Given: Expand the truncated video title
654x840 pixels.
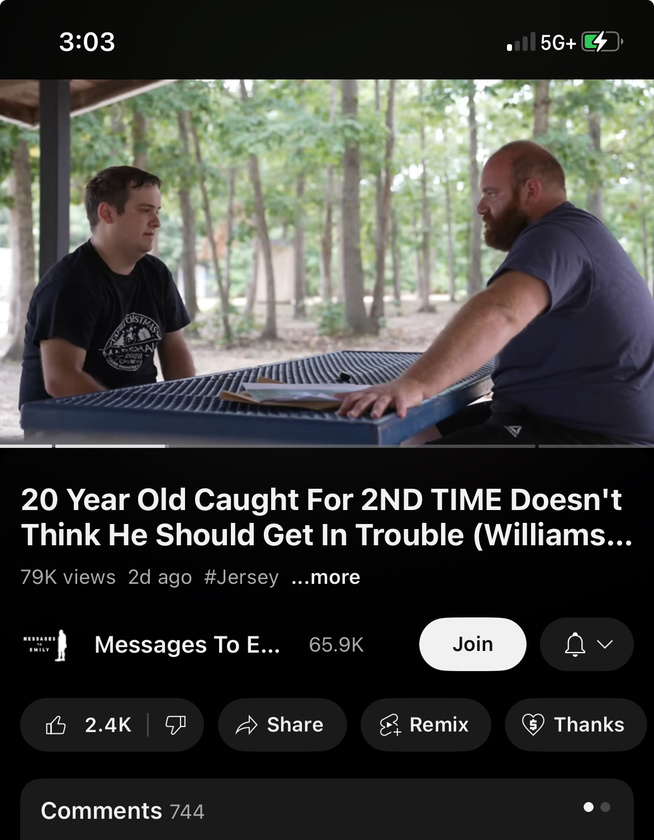Looking at the screenshot, I should 326,517.
